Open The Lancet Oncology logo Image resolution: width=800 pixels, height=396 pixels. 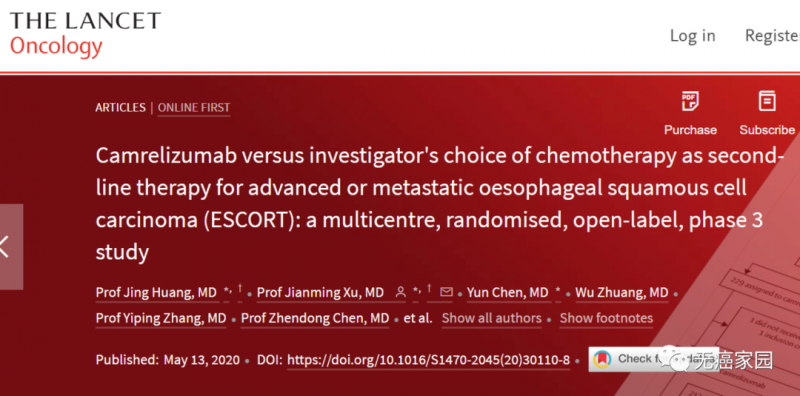point(85,34)
